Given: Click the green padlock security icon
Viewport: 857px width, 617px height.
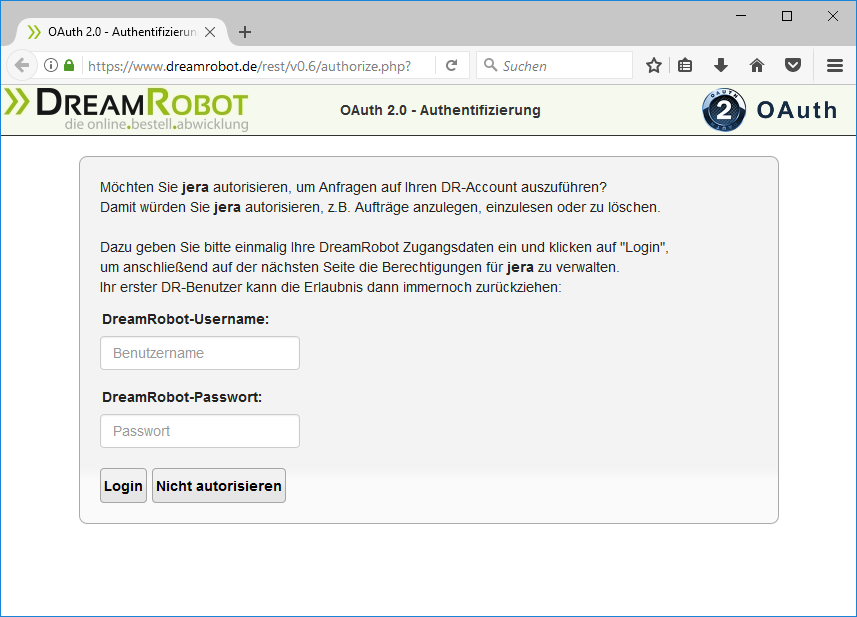Looking at the screenshot, I should pyautogui.click(x=69, y=65).
